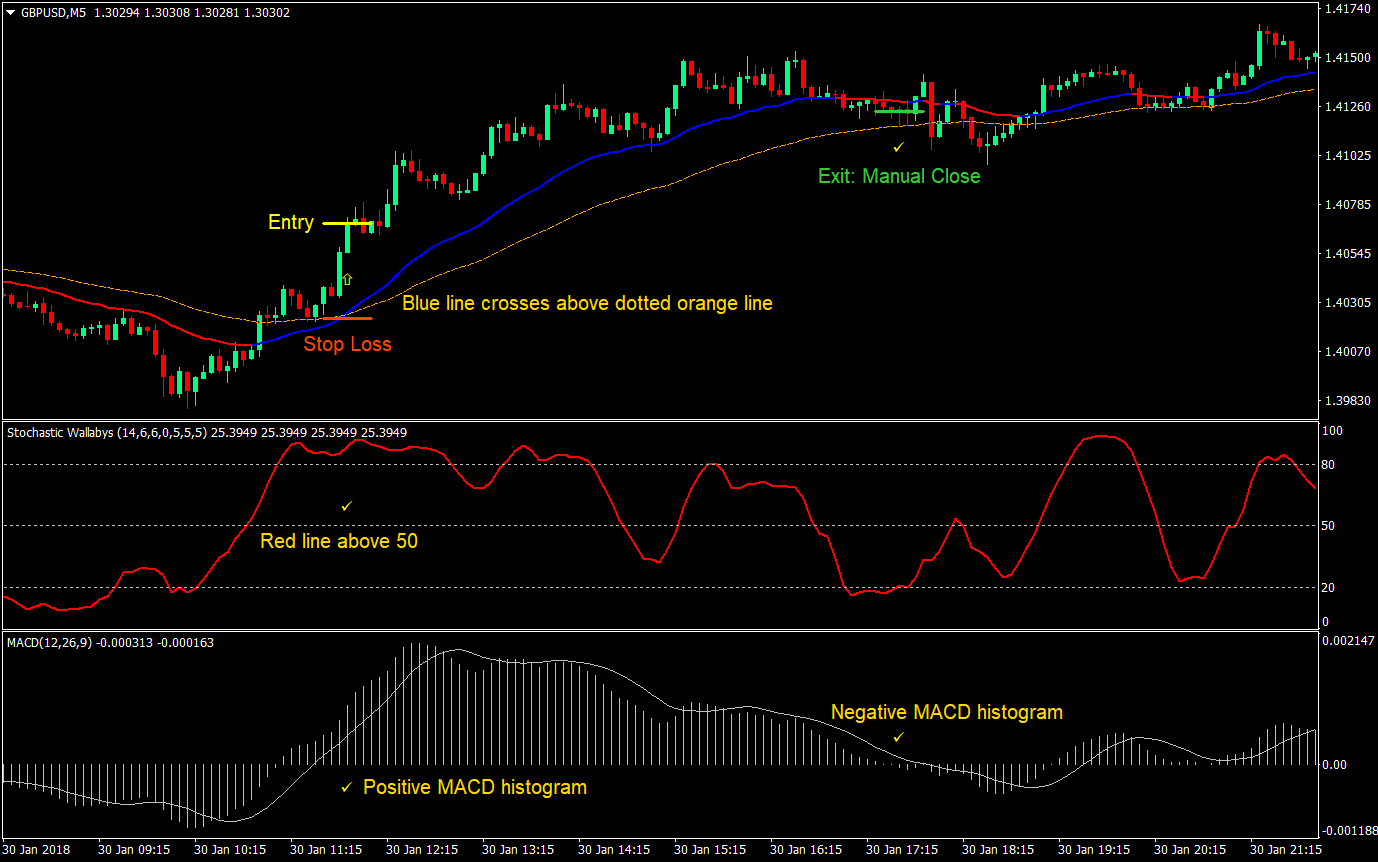This screenshot has width=1378, height=862.
Task: Click the checkmark above Red line above 50
Action: pos(346,506)
